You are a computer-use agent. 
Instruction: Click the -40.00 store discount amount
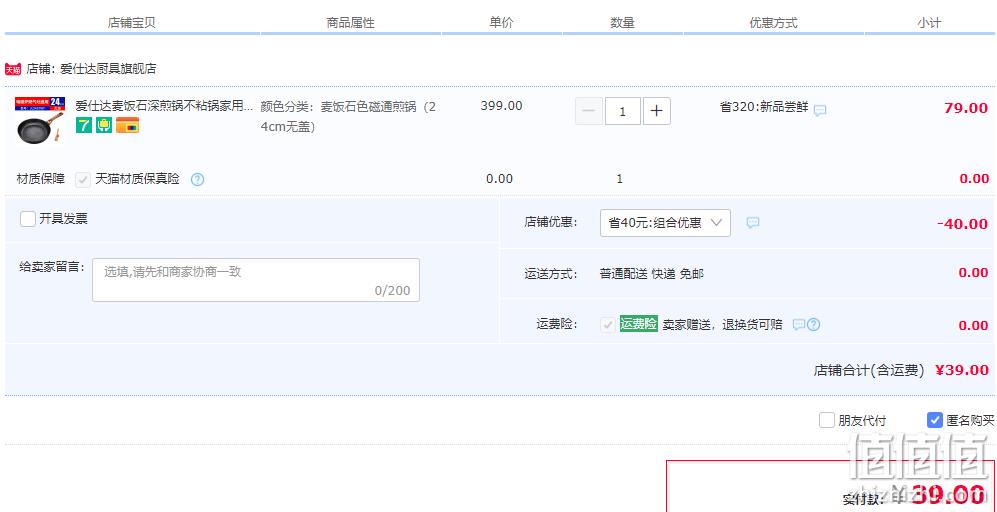coord(963,224)
